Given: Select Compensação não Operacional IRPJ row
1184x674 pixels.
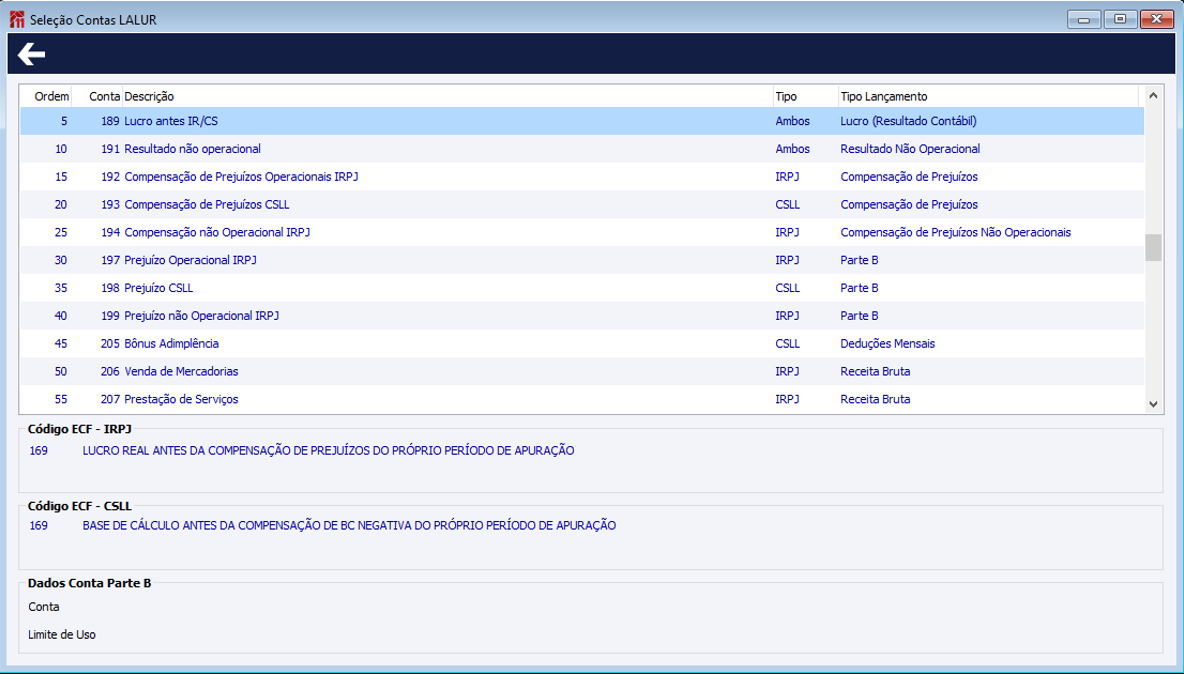Looking at the screenshot, I should click(582, 232).
